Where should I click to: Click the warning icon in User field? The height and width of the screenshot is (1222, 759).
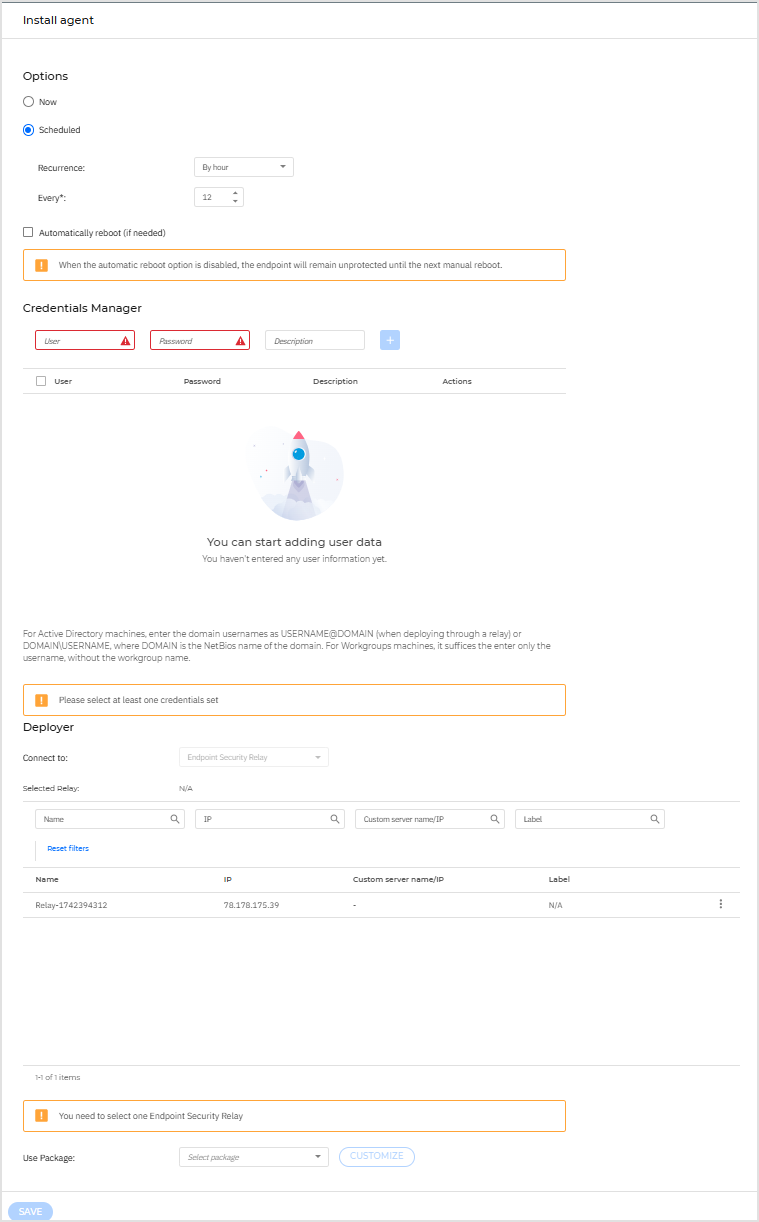coord(125,341)
